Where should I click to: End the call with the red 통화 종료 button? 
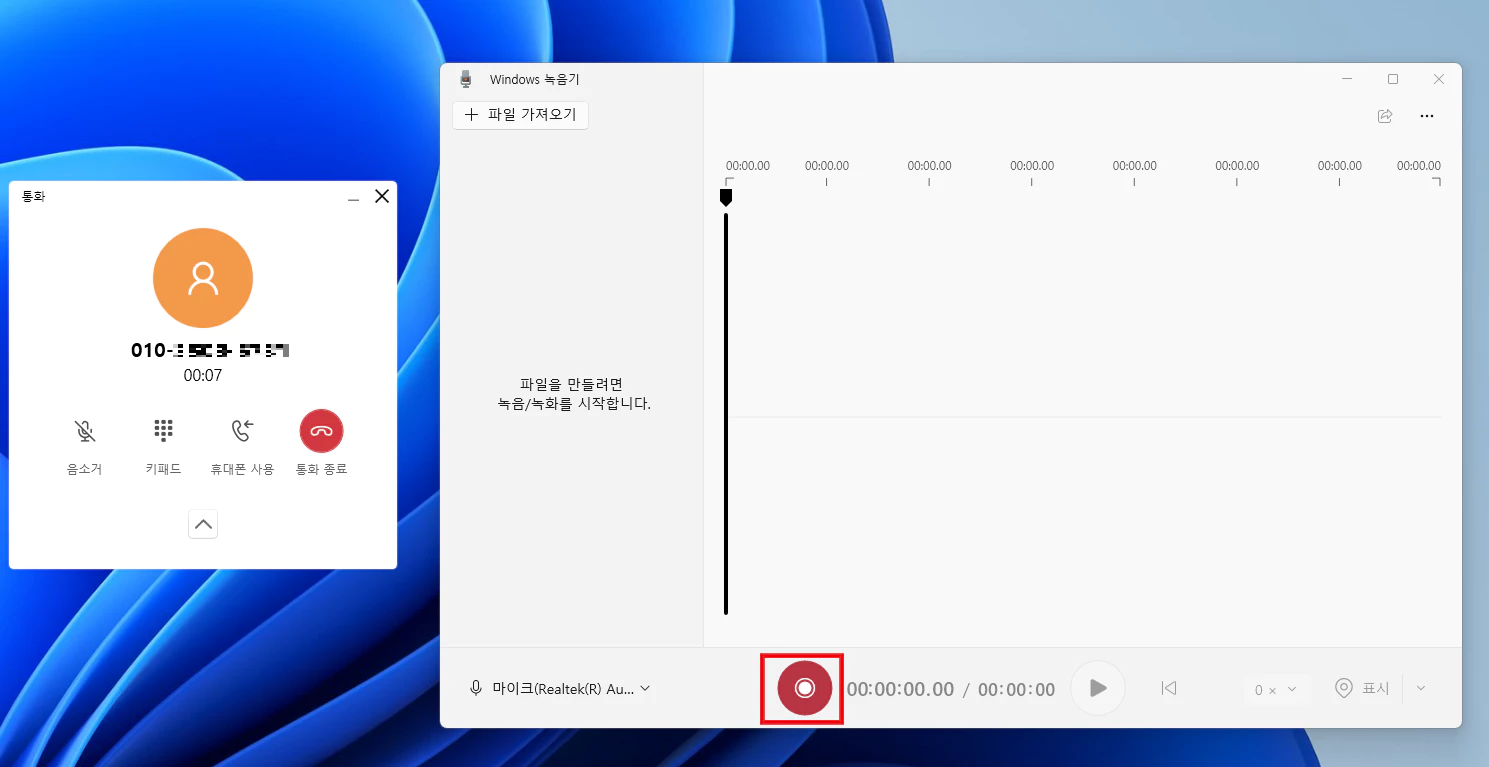[321, 431]
